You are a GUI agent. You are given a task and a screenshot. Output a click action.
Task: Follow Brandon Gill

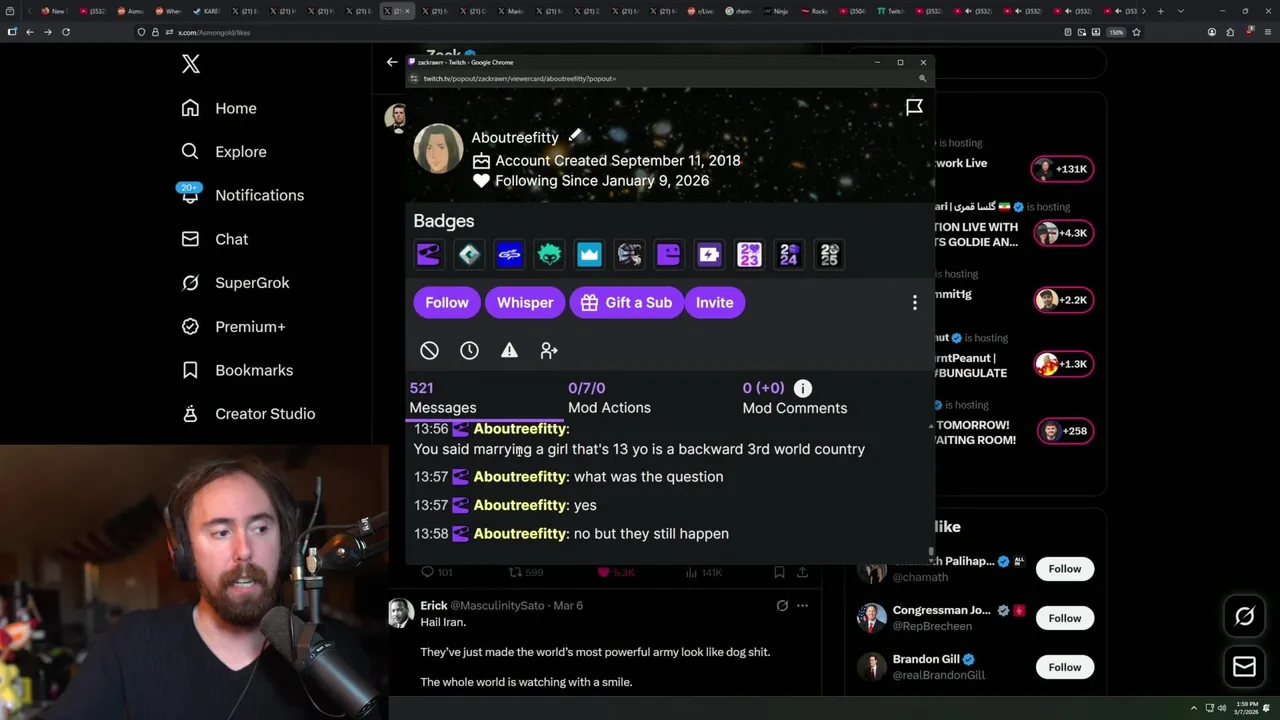1064,667
